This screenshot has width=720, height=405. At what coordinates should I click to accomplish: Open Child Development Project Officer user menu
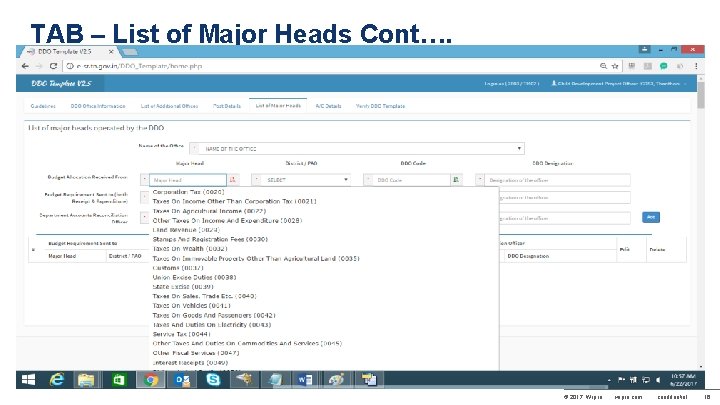click(x=618, y=84)
